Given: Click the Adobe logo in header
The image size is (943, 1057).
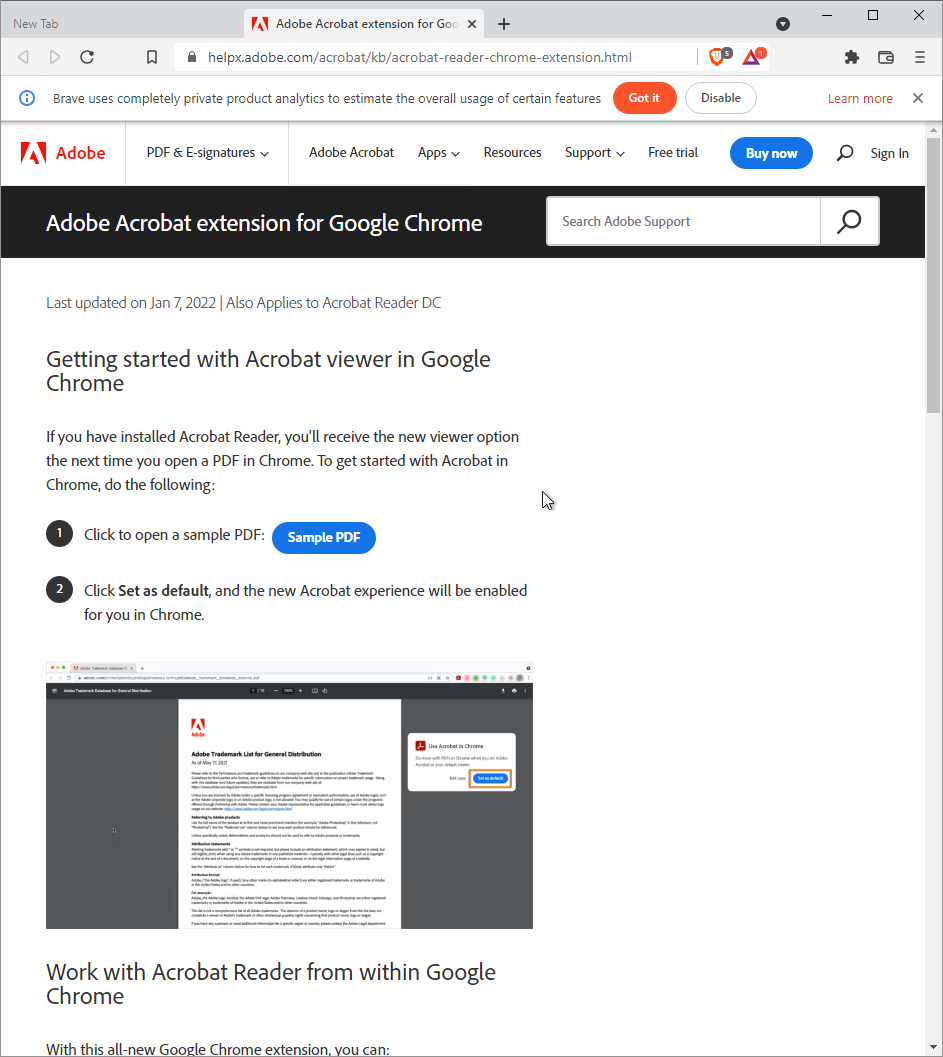Looking at the screenshot, I should [x=63, y=153].
